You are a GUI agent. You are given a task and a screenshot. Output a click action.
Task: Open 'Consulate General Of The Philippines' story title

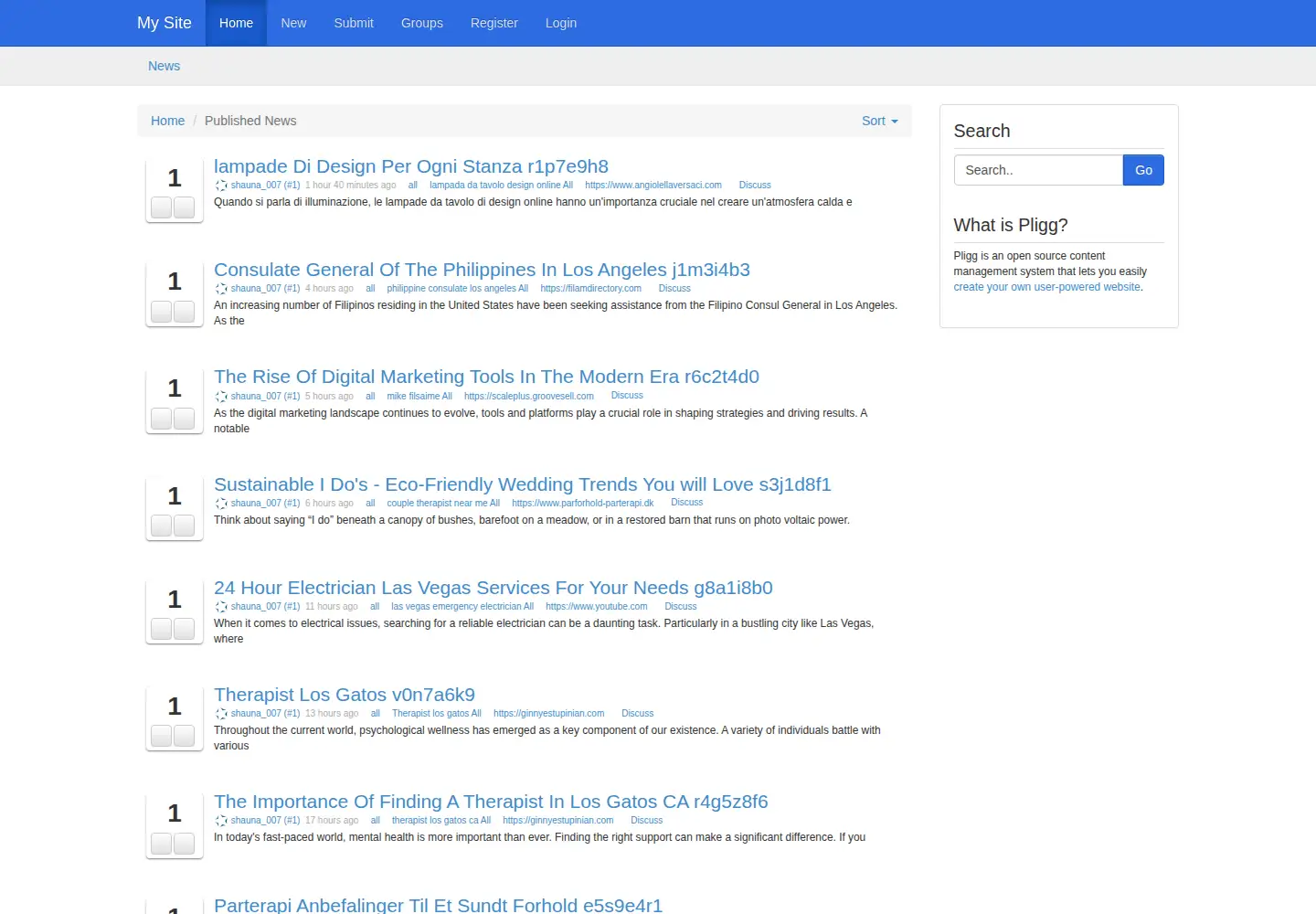tap(482, 270)
